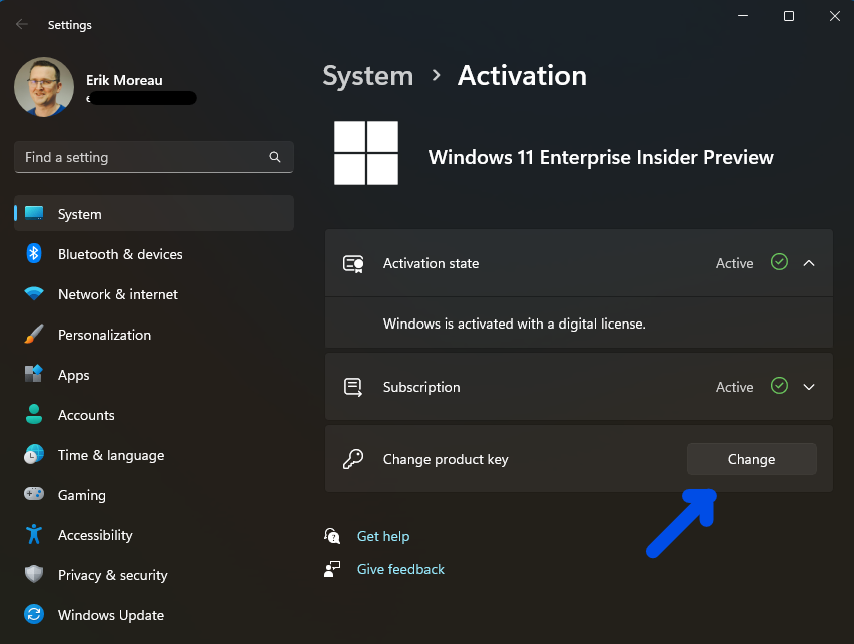Go to Windows Update settings page
Image resolution: width=854 pixels, height=644 pixels.
click(x=110, y=615)
